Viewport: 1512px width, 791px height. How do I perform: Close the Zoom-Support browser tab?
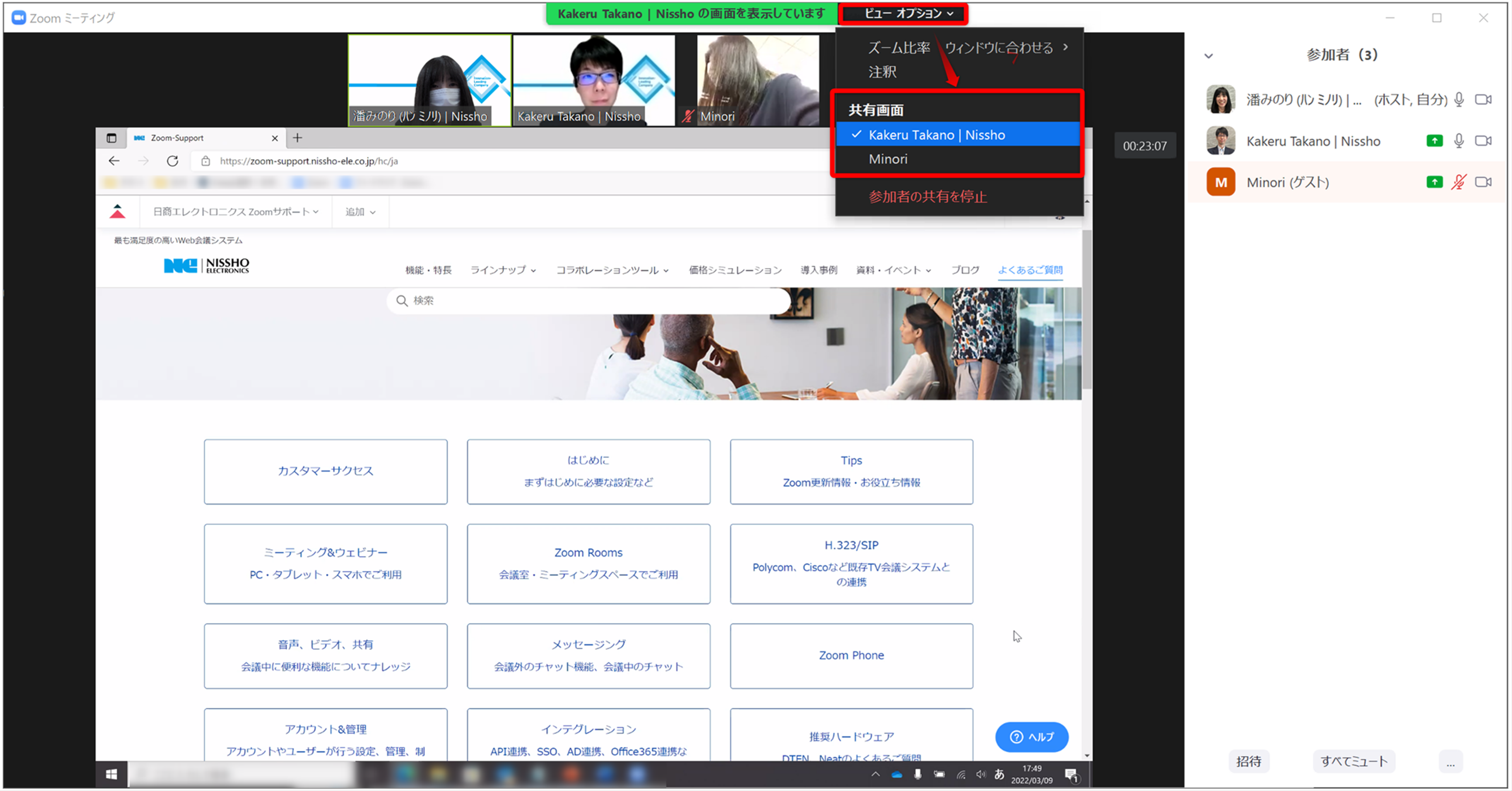[275, 138]
